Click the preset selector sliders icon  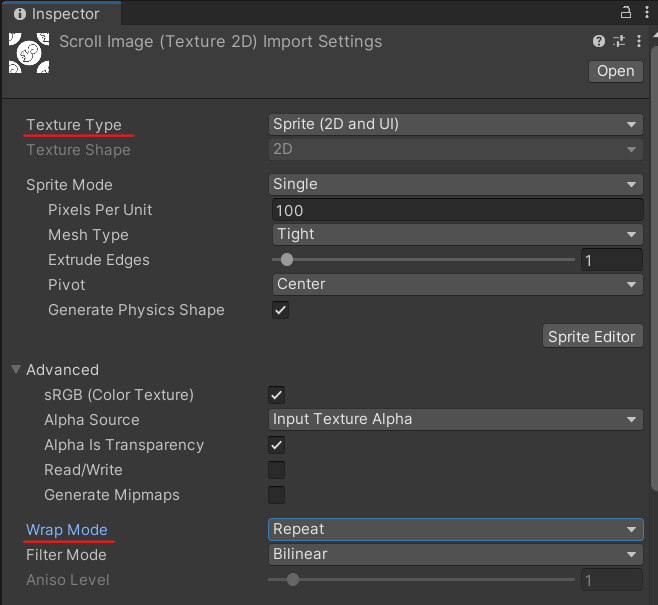(x=619, y=41)
